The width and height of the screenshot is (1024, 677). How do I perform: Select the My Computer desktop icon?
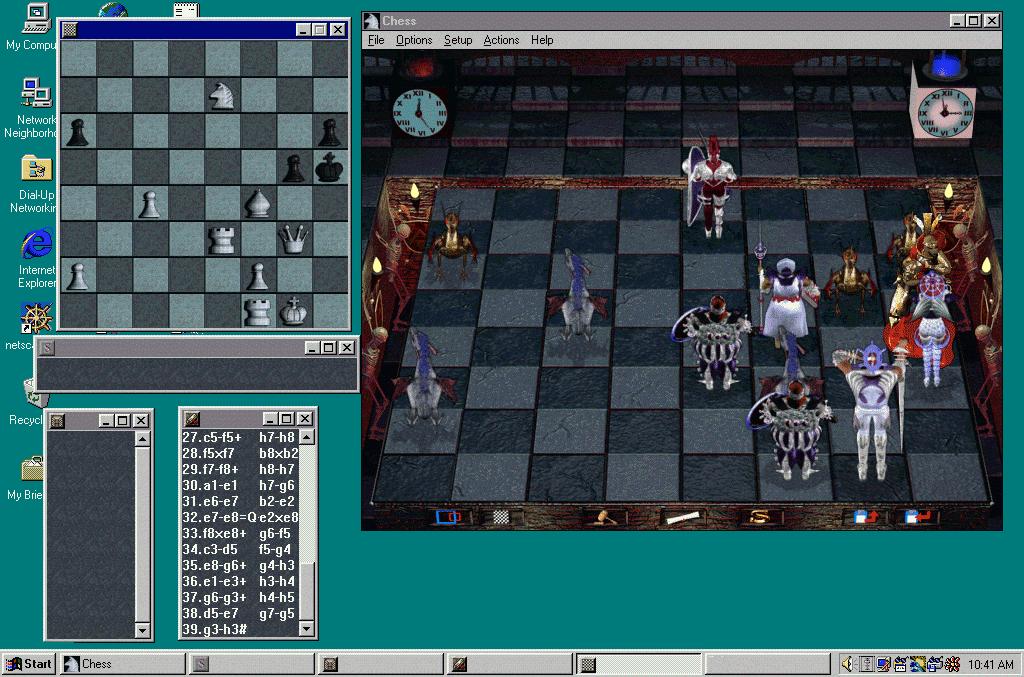tap(33, 27)
